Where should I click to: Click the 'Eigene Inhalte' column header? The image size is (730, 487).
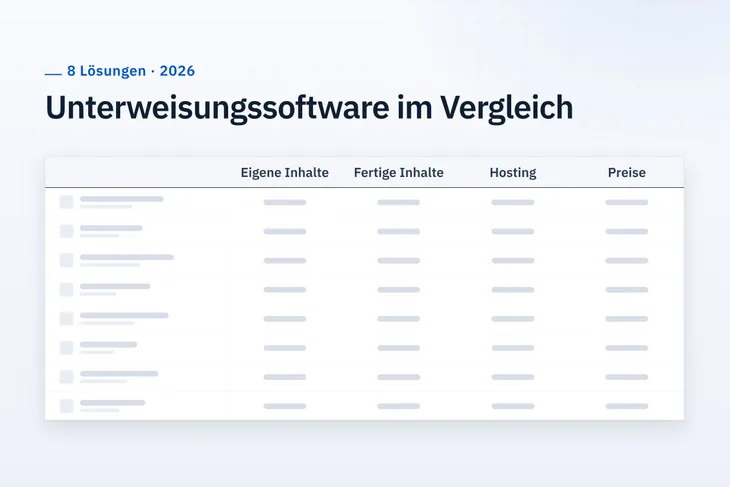click(x=284, y=173)
